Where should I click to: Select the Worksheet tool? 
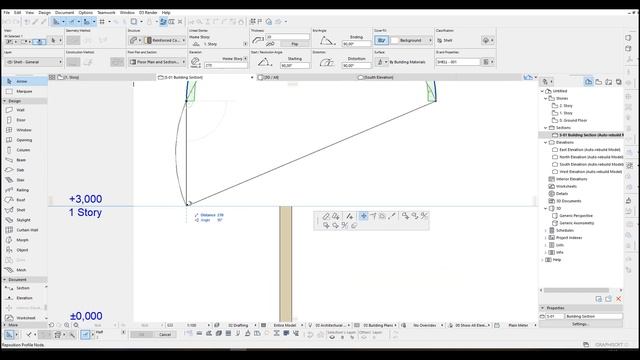pyautogui.click(x=24, y=318)
